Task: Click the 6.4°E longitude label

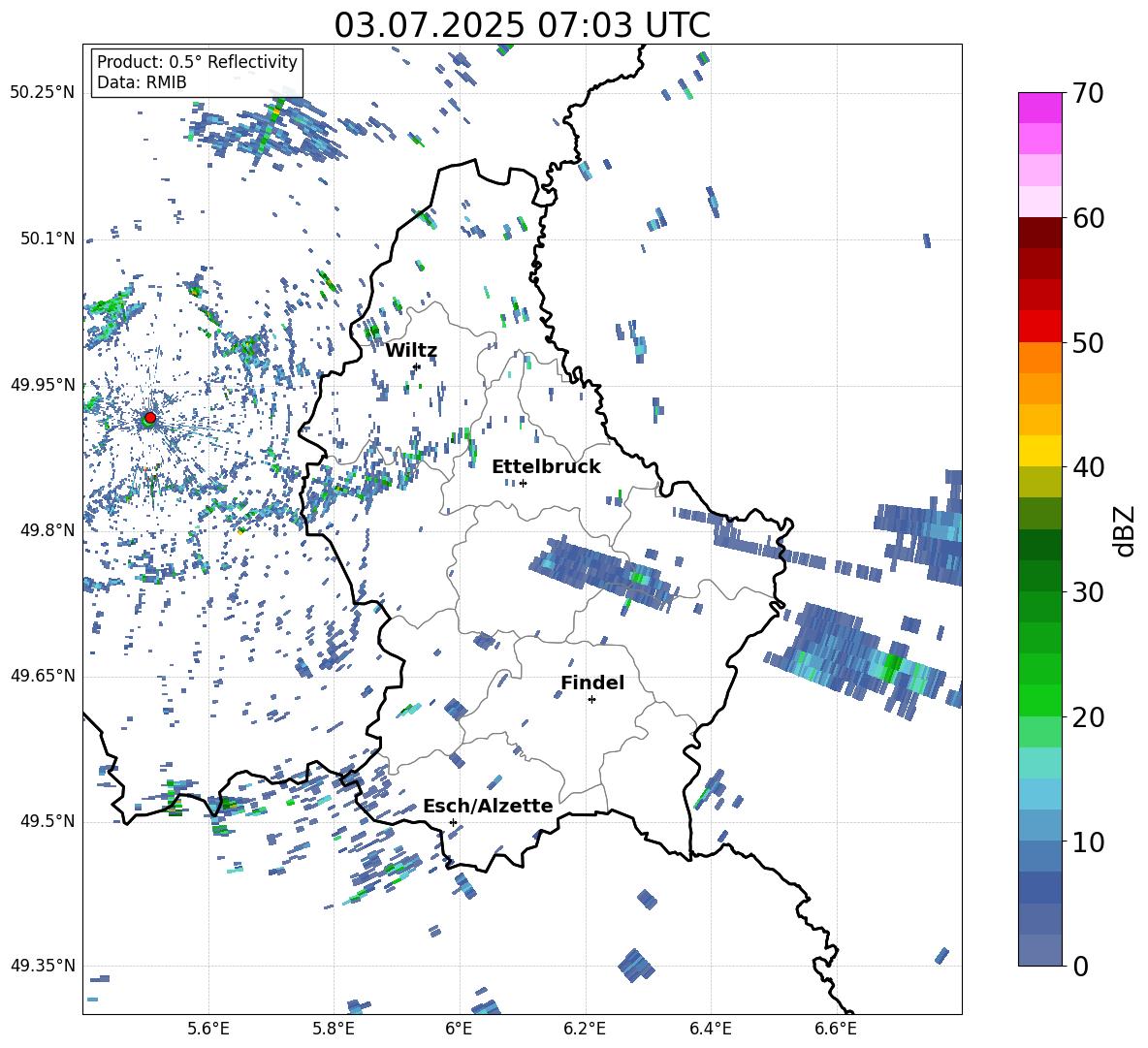Action: coord(710,1029)
